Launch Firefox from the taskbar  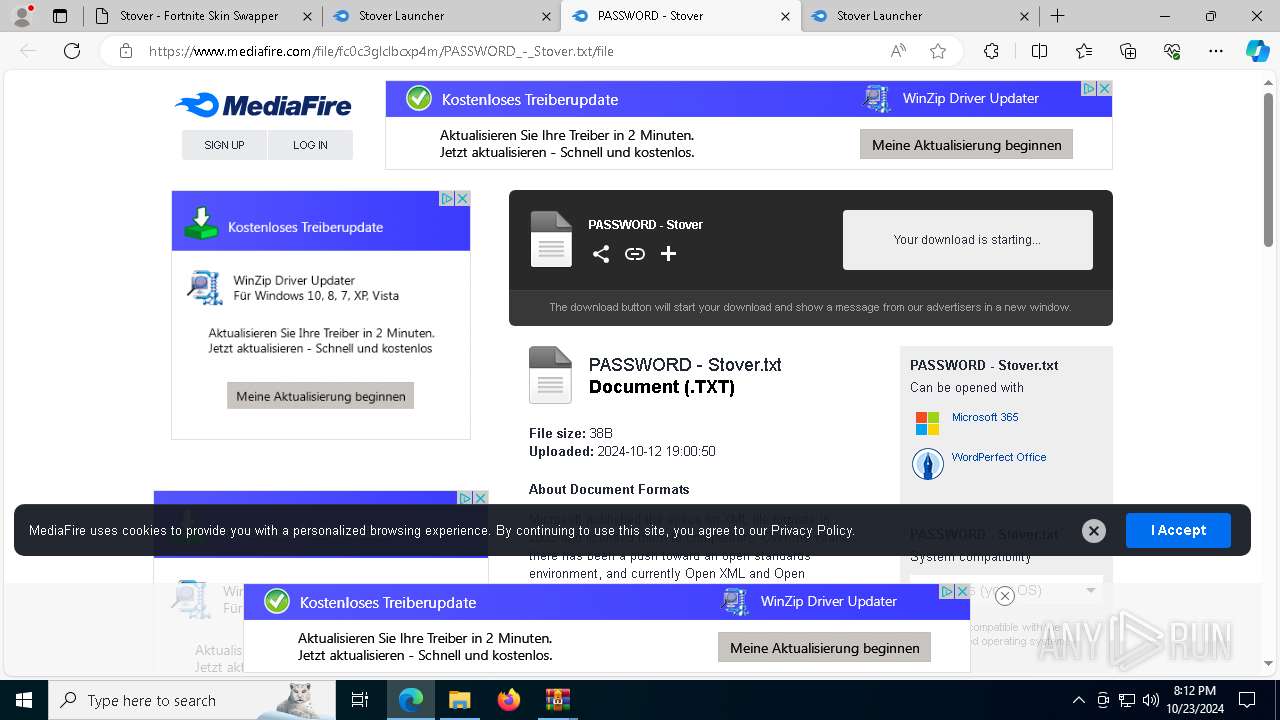(x=509, y=700)
